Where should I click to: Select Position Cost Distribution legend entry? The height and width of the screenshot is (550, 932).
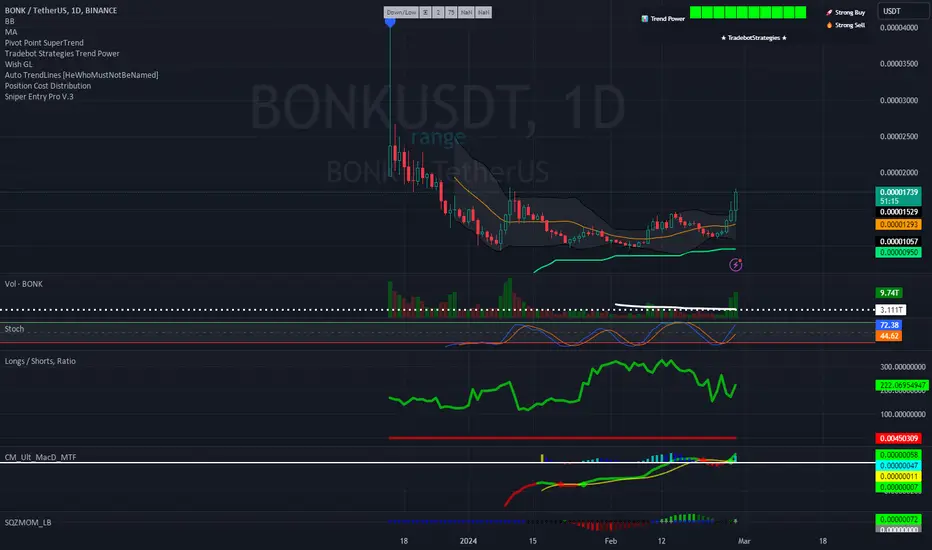(48, 85)
